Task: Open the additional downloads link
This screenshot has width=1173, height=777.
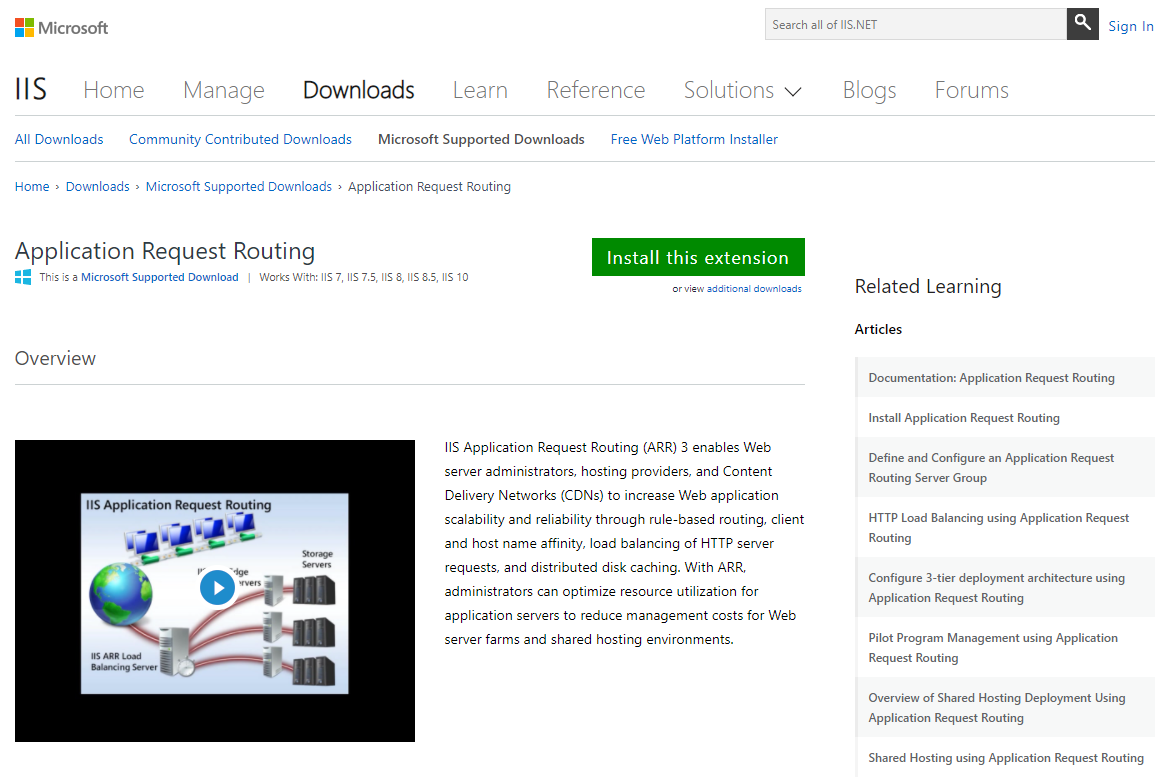Action: click(x=754, y=289)
